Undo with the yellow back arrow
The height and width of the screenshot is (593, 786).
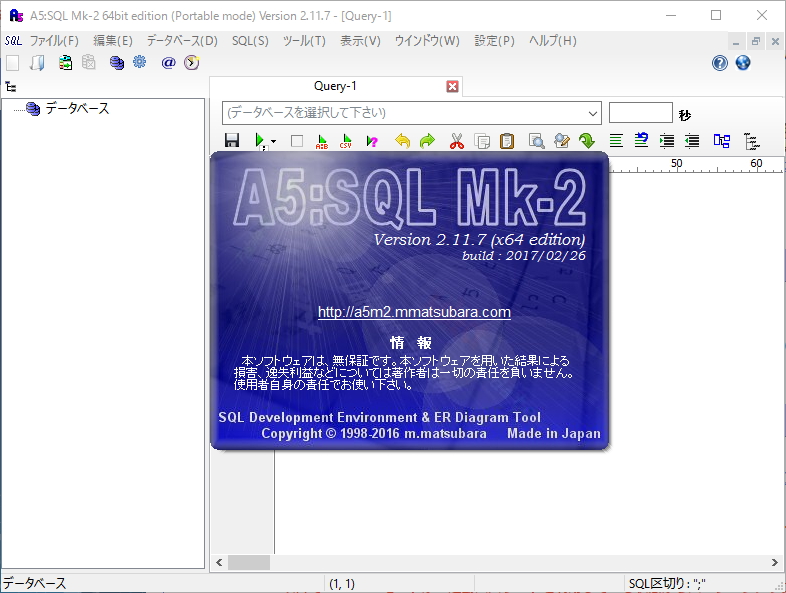click(x=402, y=141)
